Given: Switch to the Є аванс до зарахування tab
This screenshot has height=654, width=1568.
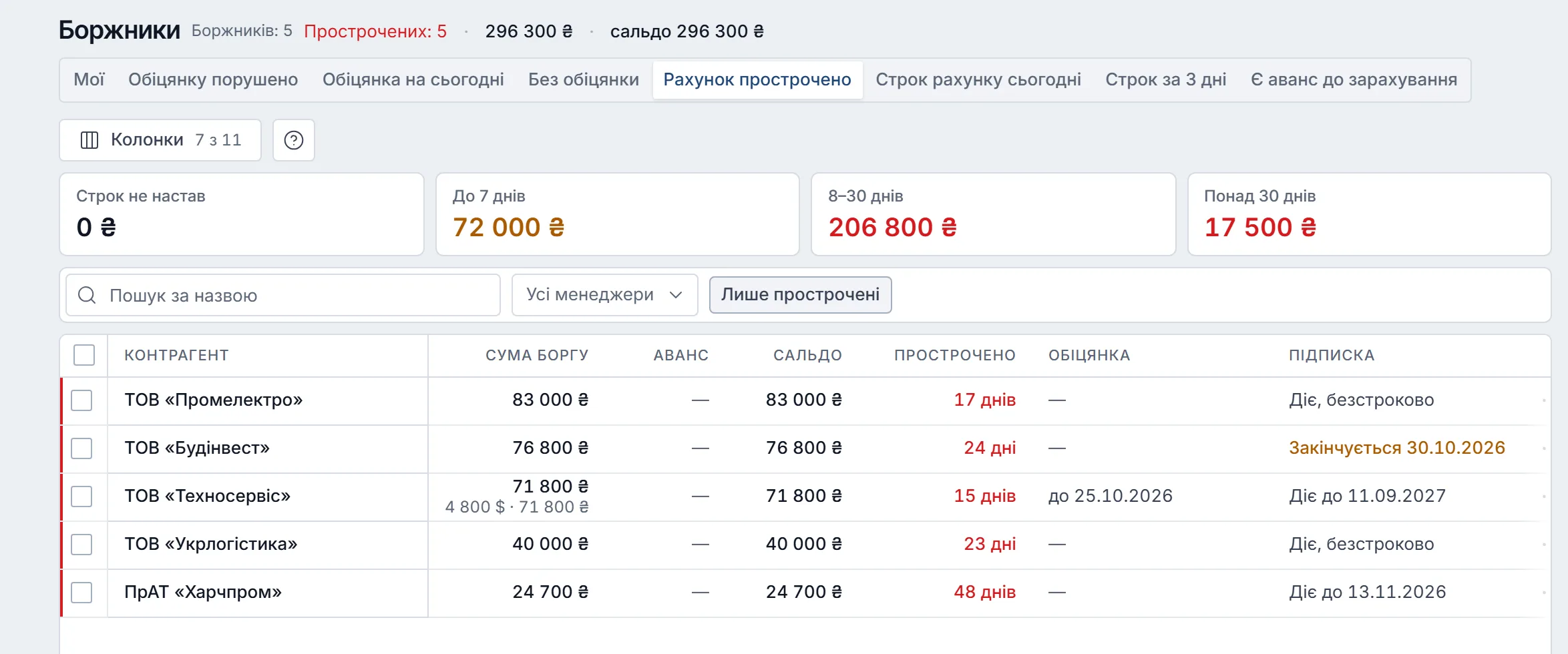Looking at the screenshot, I should (1354, 80).
